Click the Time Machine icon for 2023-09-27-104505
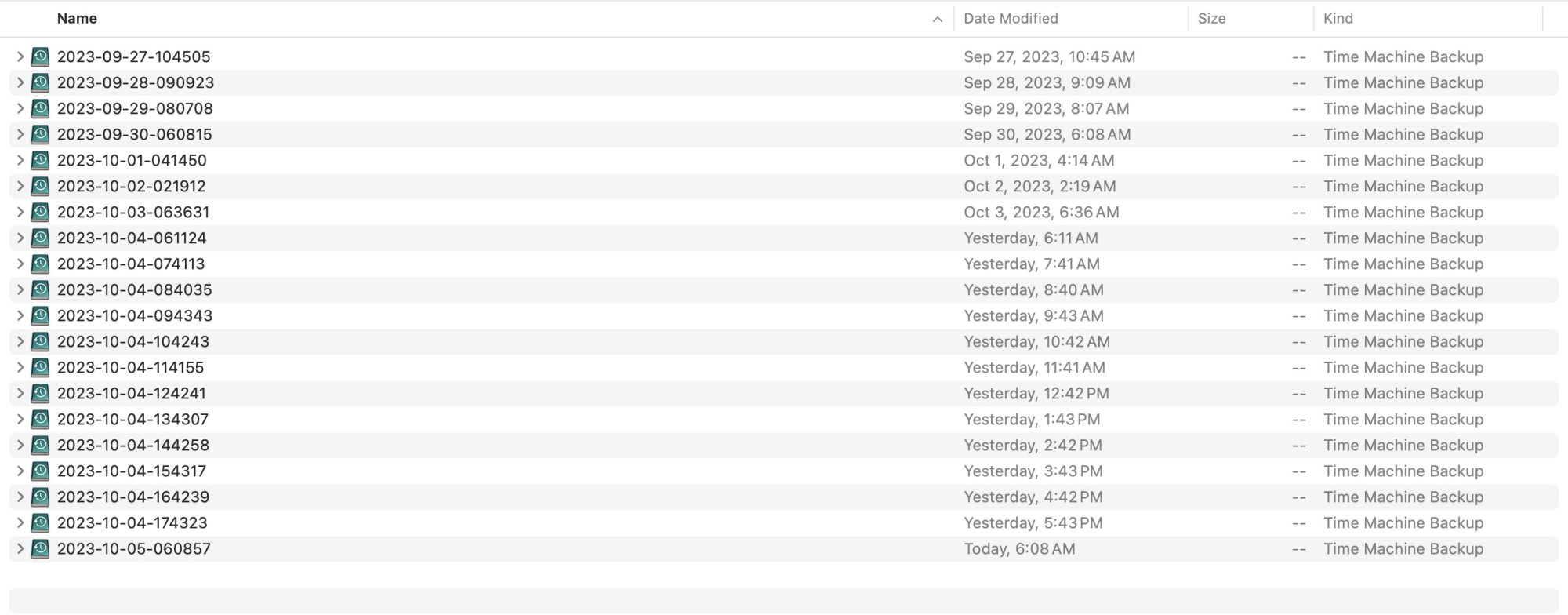Viewport: 1568px width, 615px height. tap(40, 56)
